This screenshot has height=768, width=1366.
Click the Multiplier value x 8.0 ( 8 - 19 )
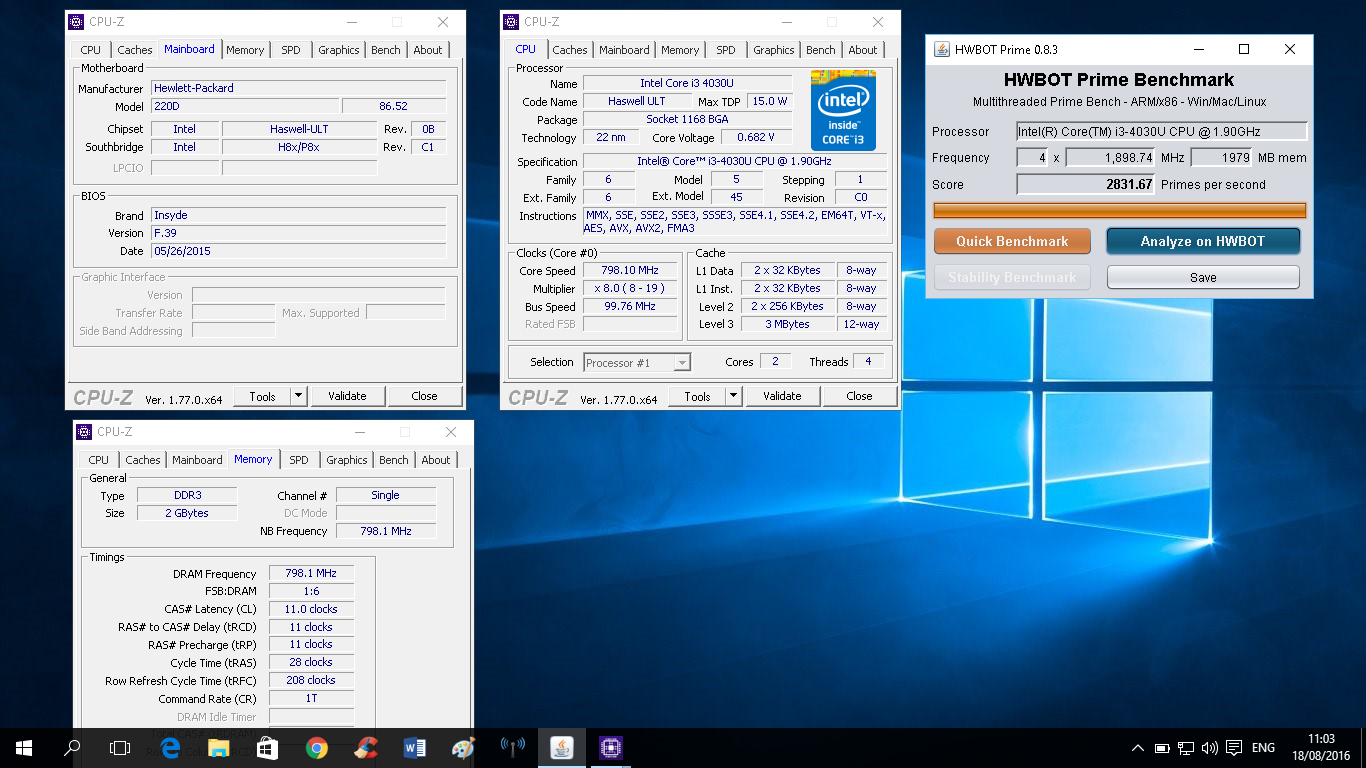631,288
